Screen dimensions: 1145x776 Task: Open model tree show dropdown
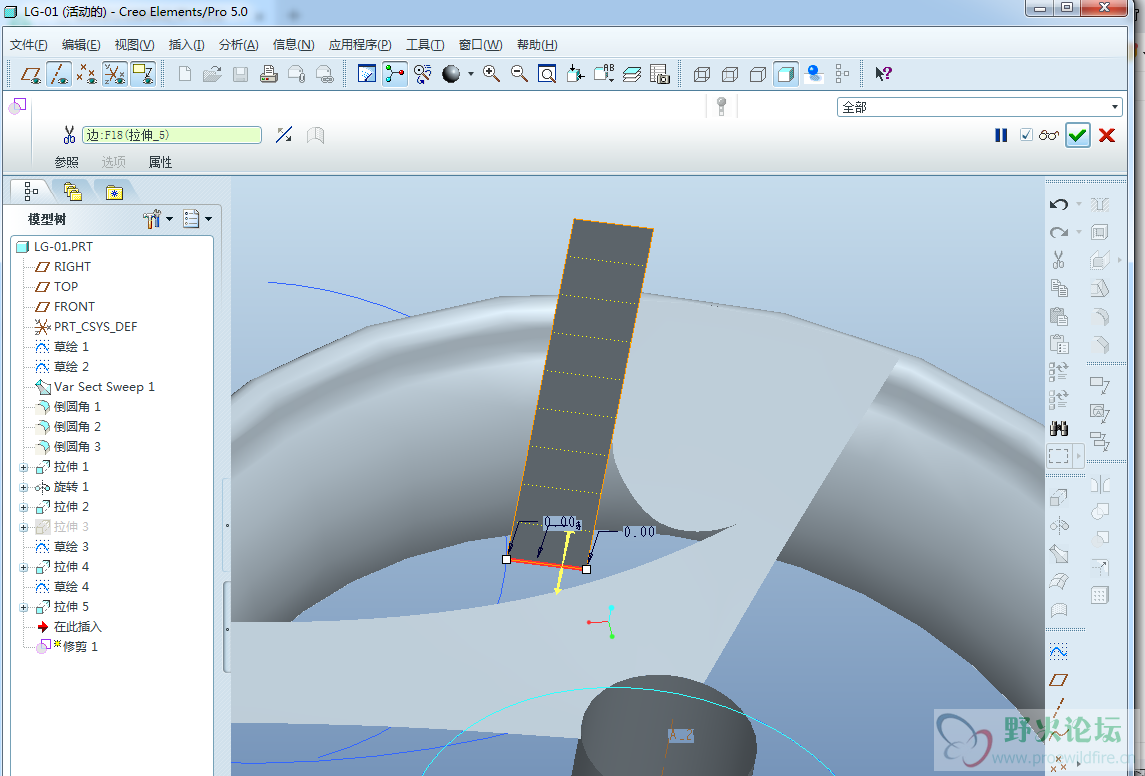tap(158, 219)
